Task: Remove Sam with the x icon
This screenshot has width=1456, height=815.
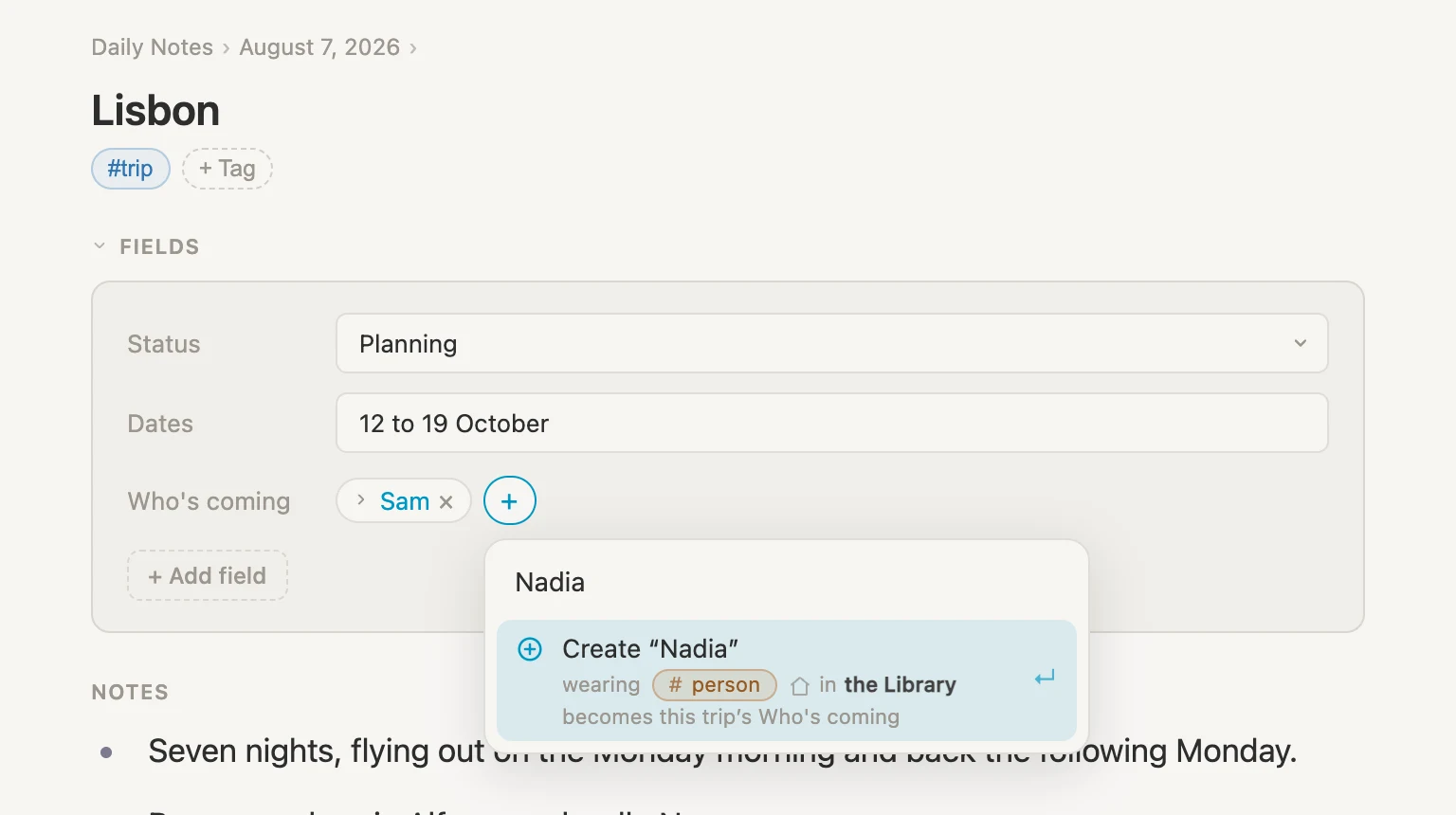Action: 446,502
